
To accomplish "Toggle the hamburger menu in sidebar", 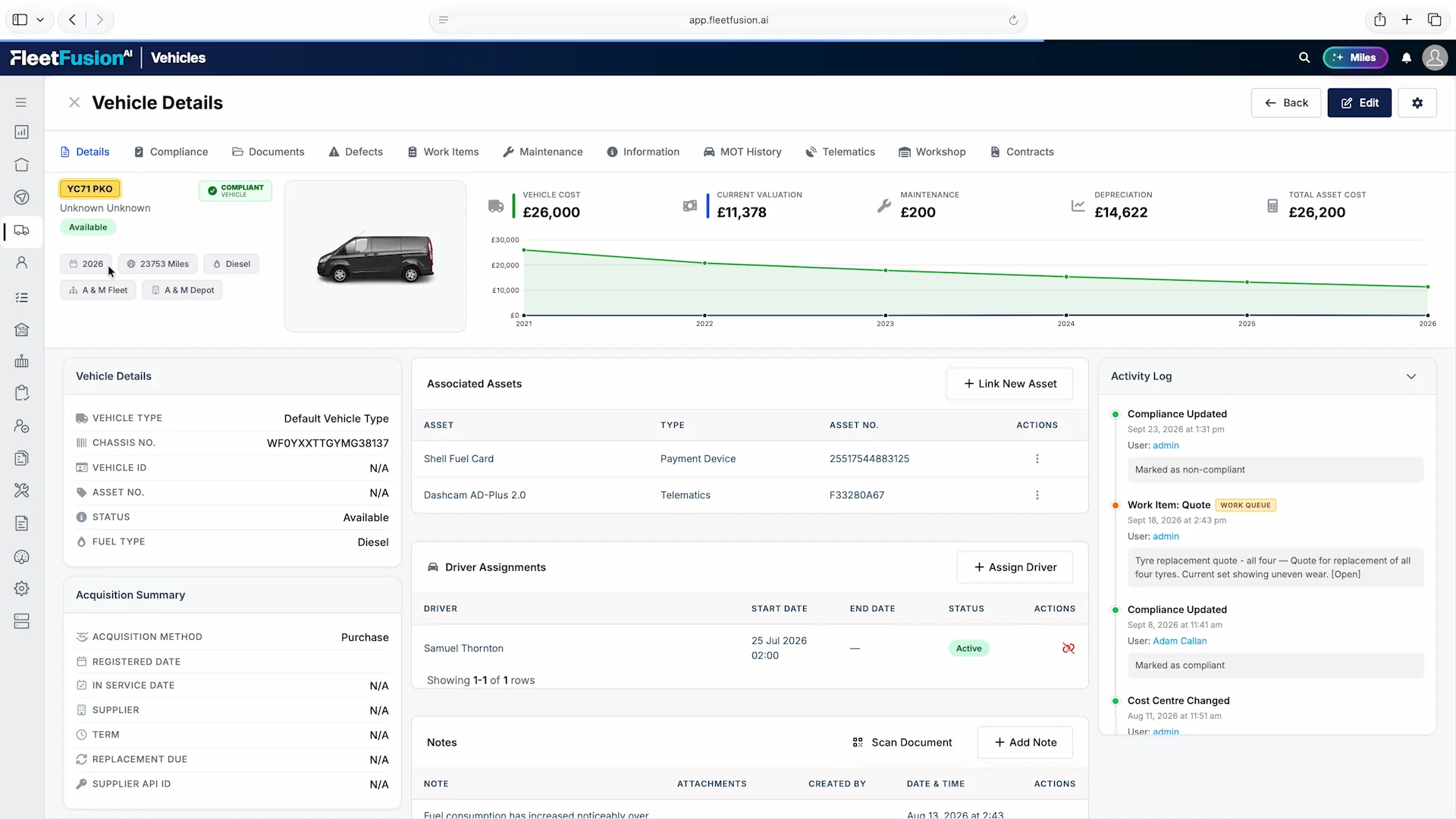I will tap(21, 102).
